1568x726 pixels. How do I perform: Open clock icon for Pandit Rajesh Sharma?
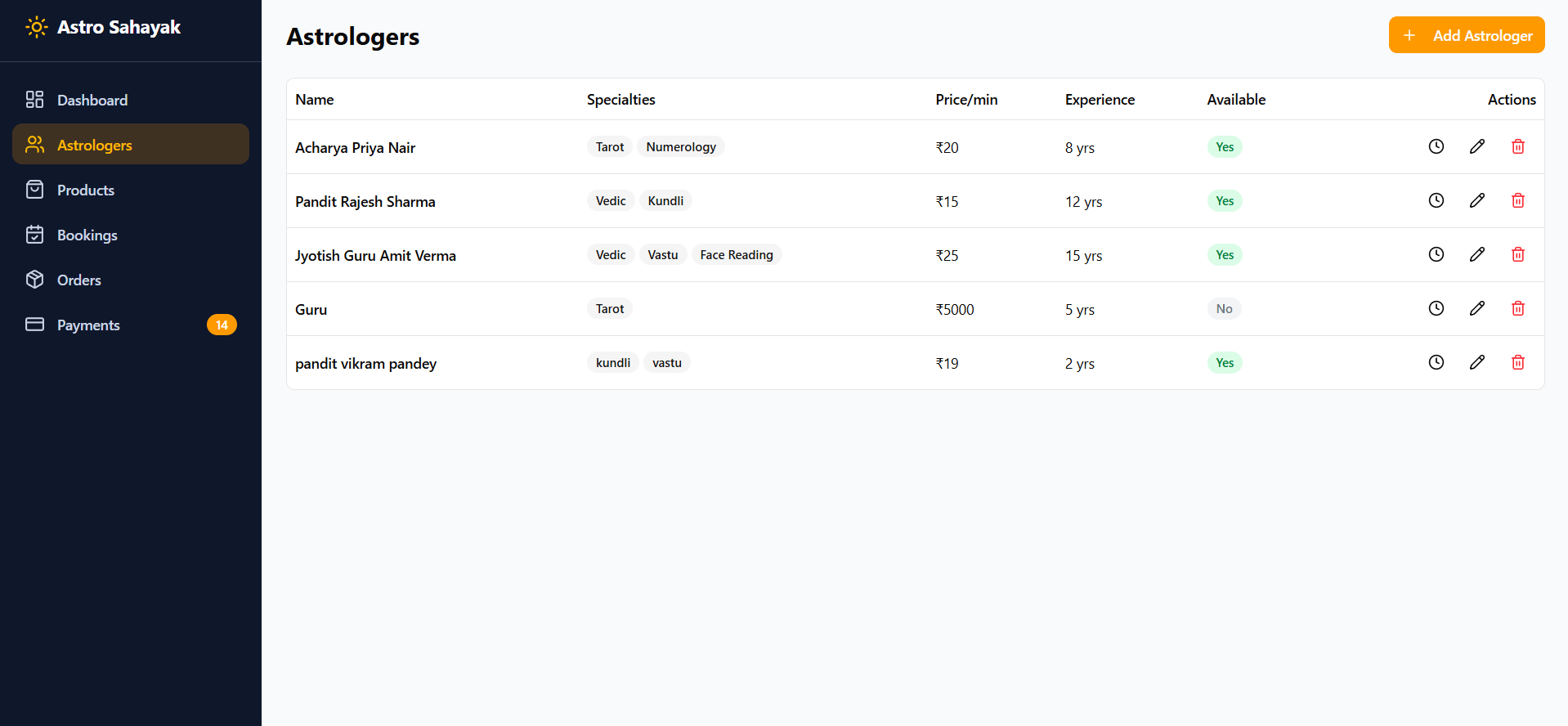point(1436,200)
